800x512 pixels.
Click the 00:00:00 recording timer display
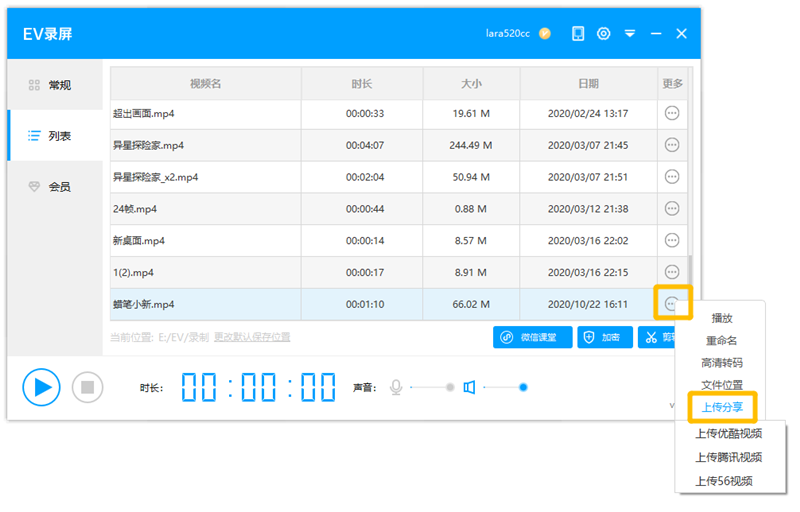(258, 388)
